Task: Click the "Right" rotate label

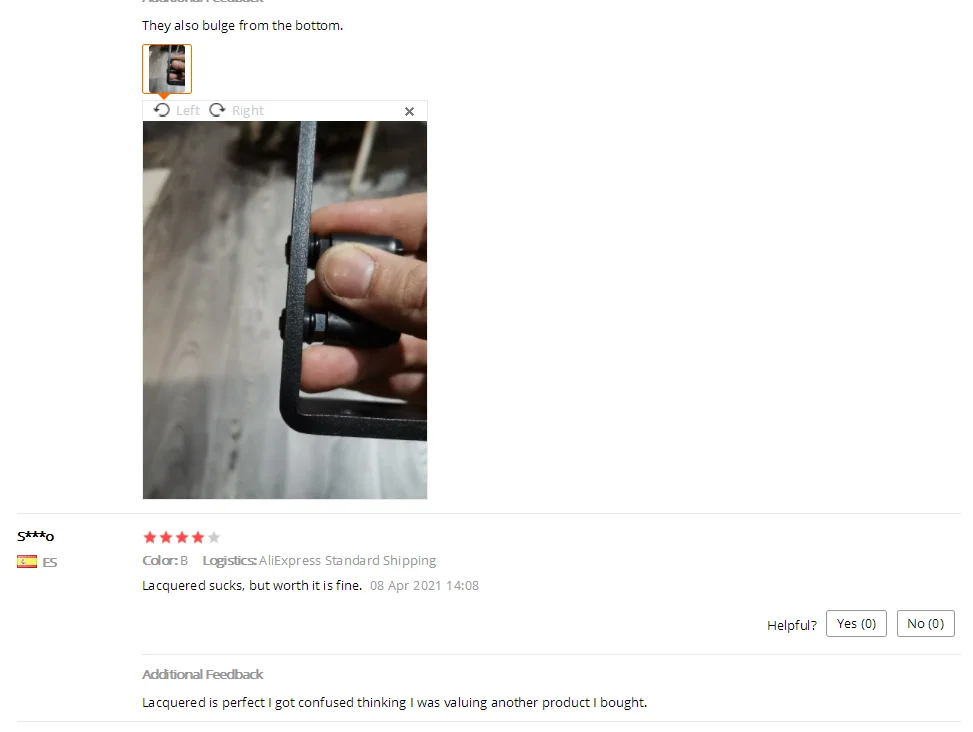Action: tap(248, 110)
